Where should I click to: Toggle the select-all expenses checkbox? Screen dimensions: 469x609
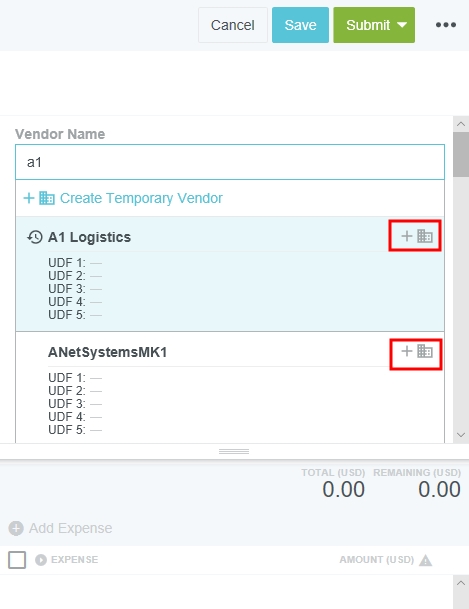pyautogui.click(x=17, y=560)
